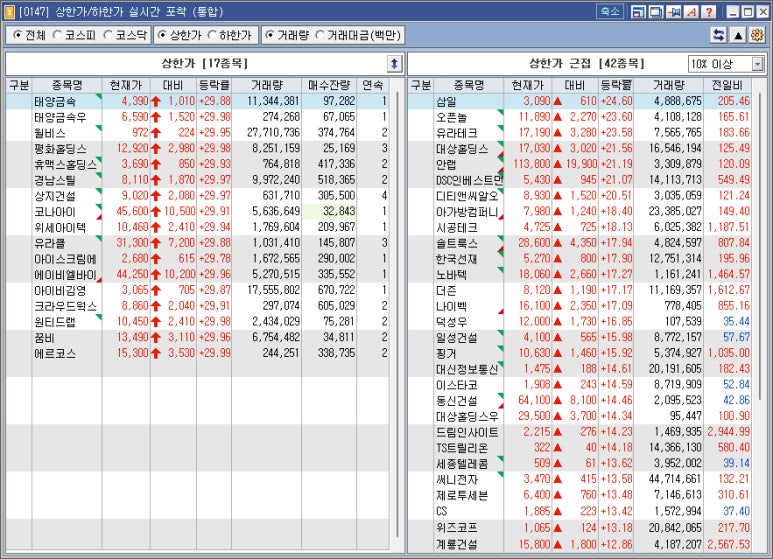Viewport: 773px width, 559px height.
Task: Select the 한국선재 row
Action: (580, 259)
